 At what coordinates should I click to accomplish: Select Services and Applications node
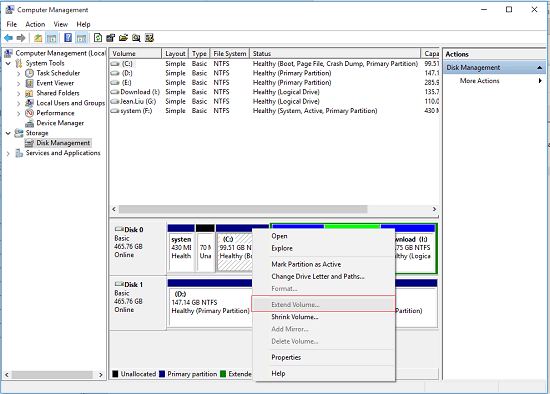pos(63,153)
